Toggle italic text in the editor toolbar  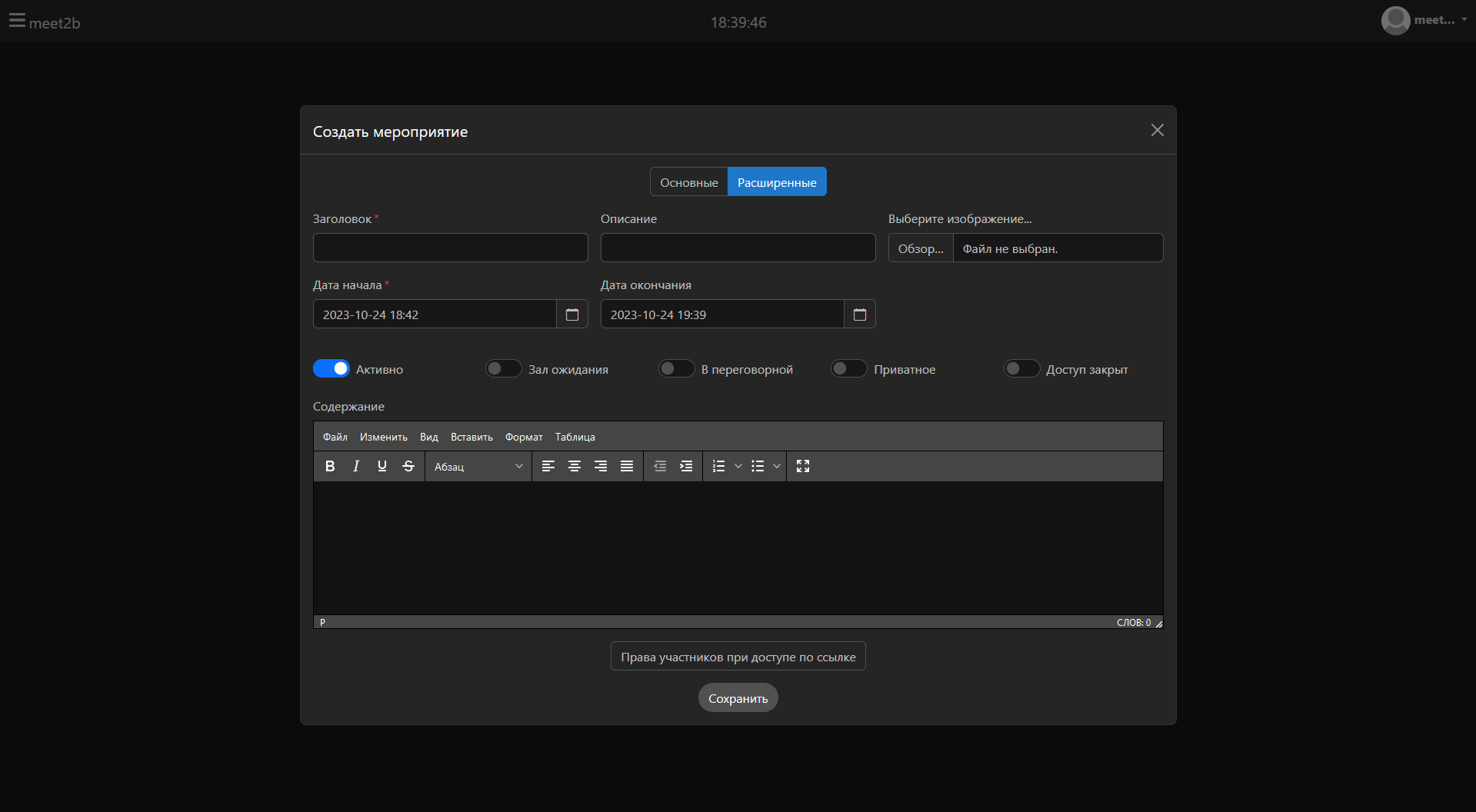coord(356,466)
